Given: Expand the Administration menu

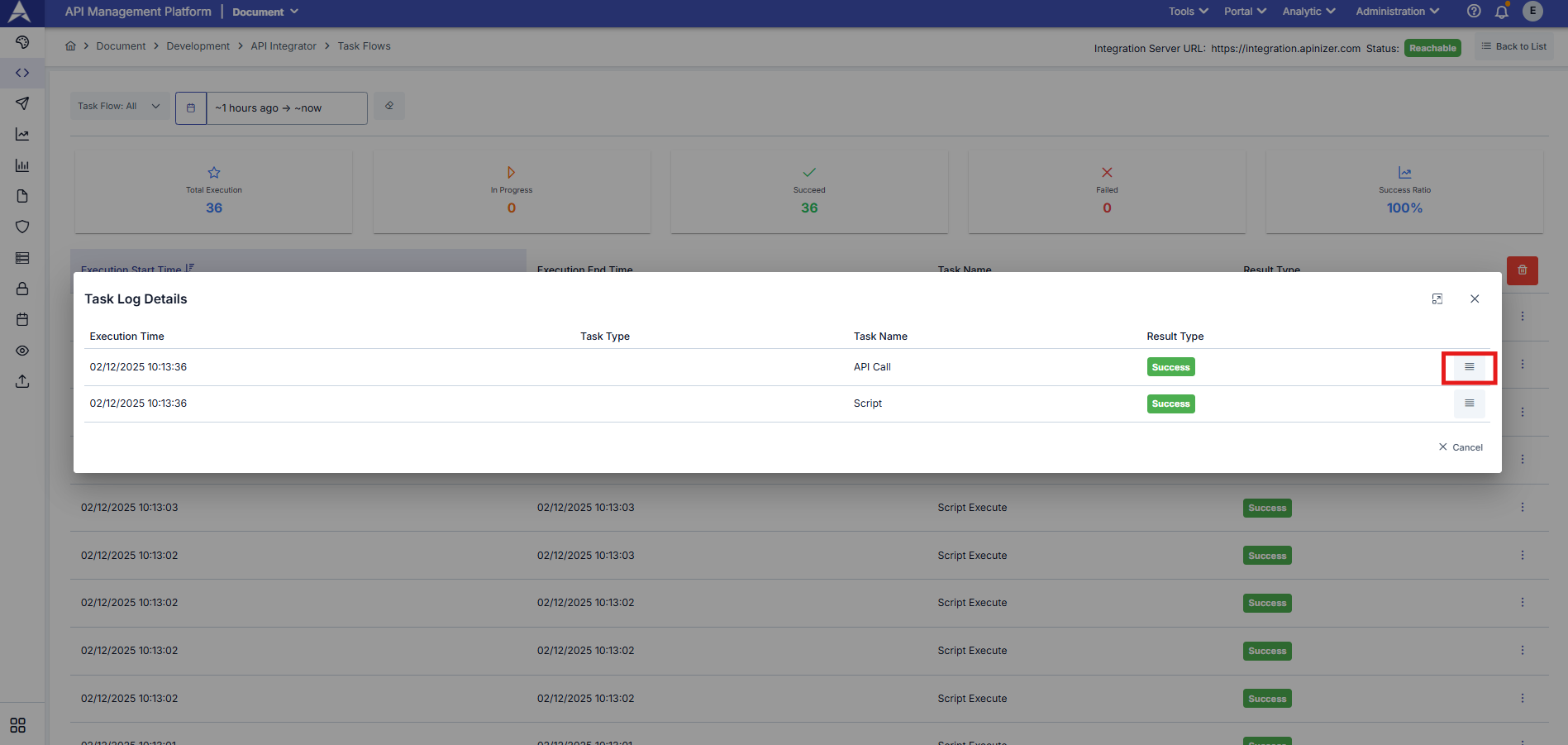Looking at the screenshot, I should [1397, 12].
